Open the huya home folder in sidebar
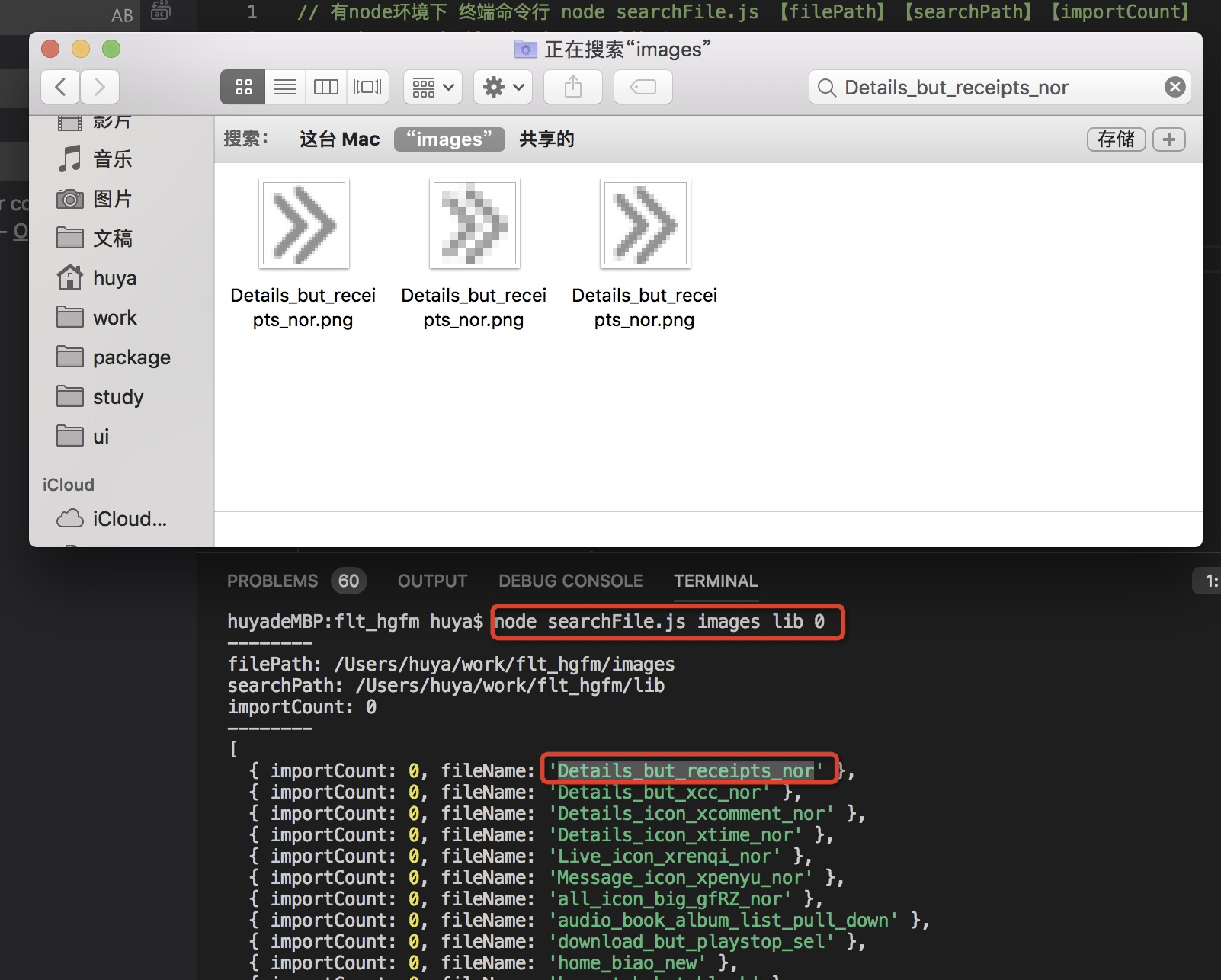 pos(114,278)
